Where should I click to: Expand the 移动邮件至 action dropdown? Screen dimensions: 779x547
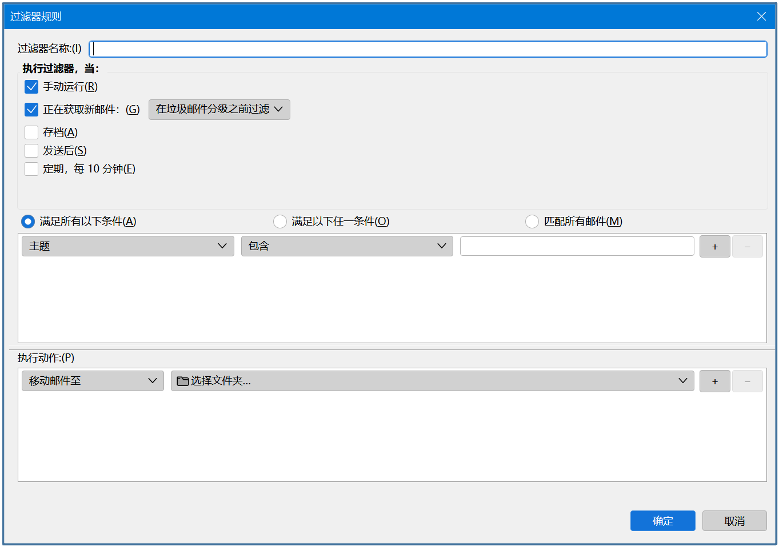(x=92, y=381)
